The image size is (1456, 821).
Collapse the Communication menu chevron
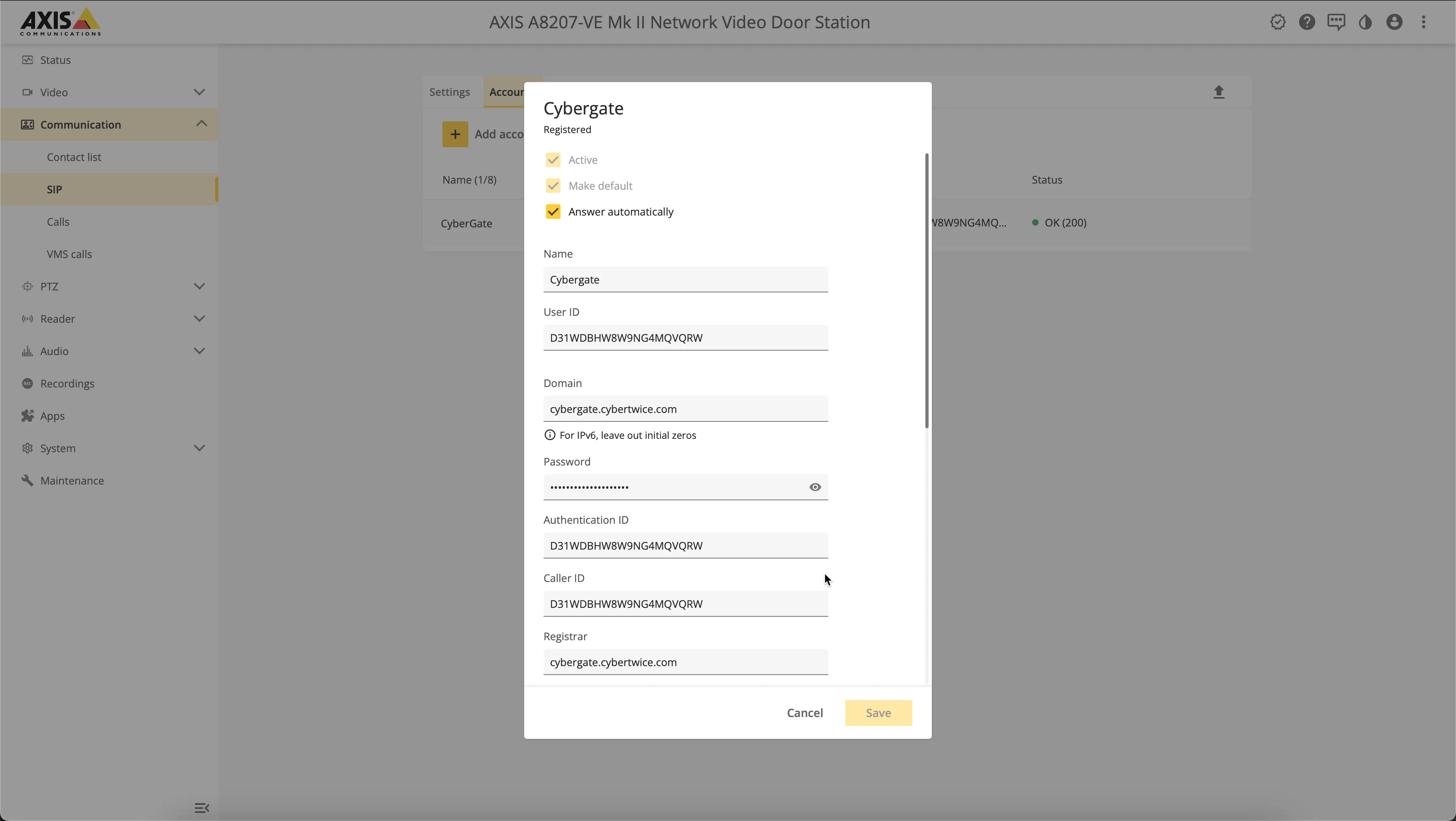click(x=201, y=124)
